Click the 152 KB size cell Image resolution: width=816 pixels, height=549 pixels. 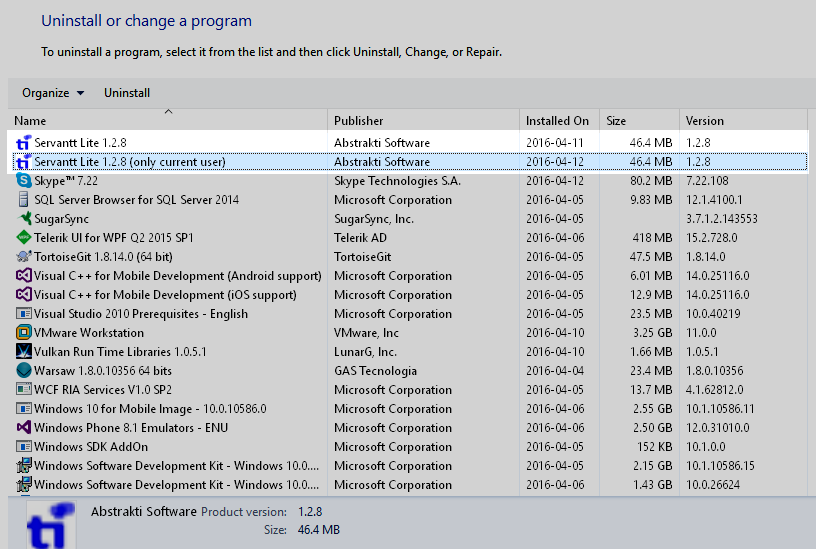point(655,446)
